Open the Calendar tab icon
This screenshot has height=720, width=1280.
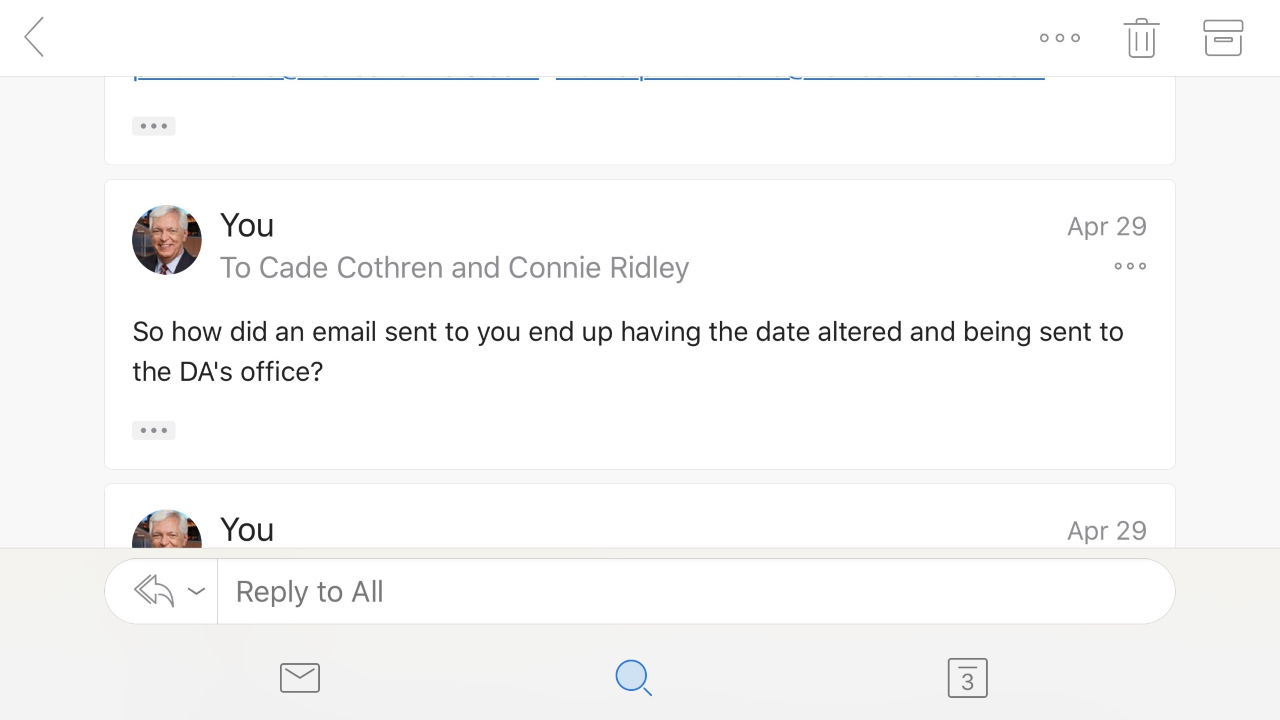(967, 678)
